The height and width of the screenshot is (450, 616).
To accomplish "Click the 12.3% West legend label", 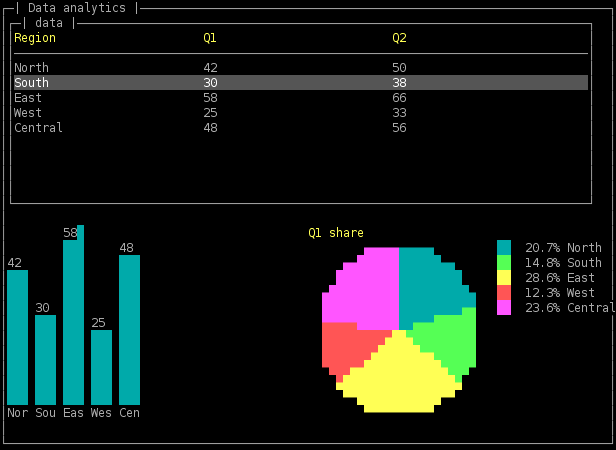I will [560, 292].
